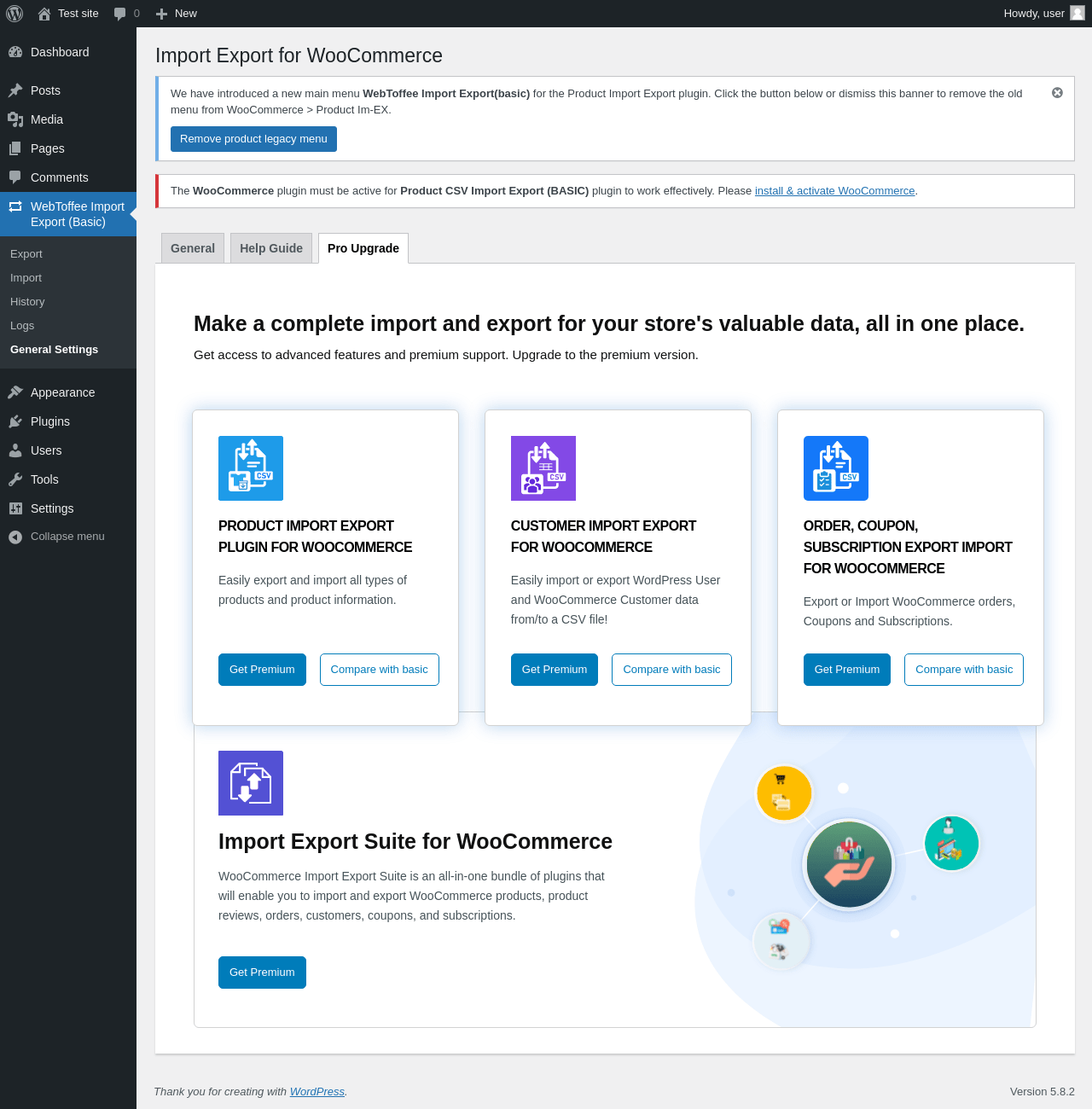Compare with basic for Product Import Export
This screenshot has height=1109, width=1092.
click(380, 670)
